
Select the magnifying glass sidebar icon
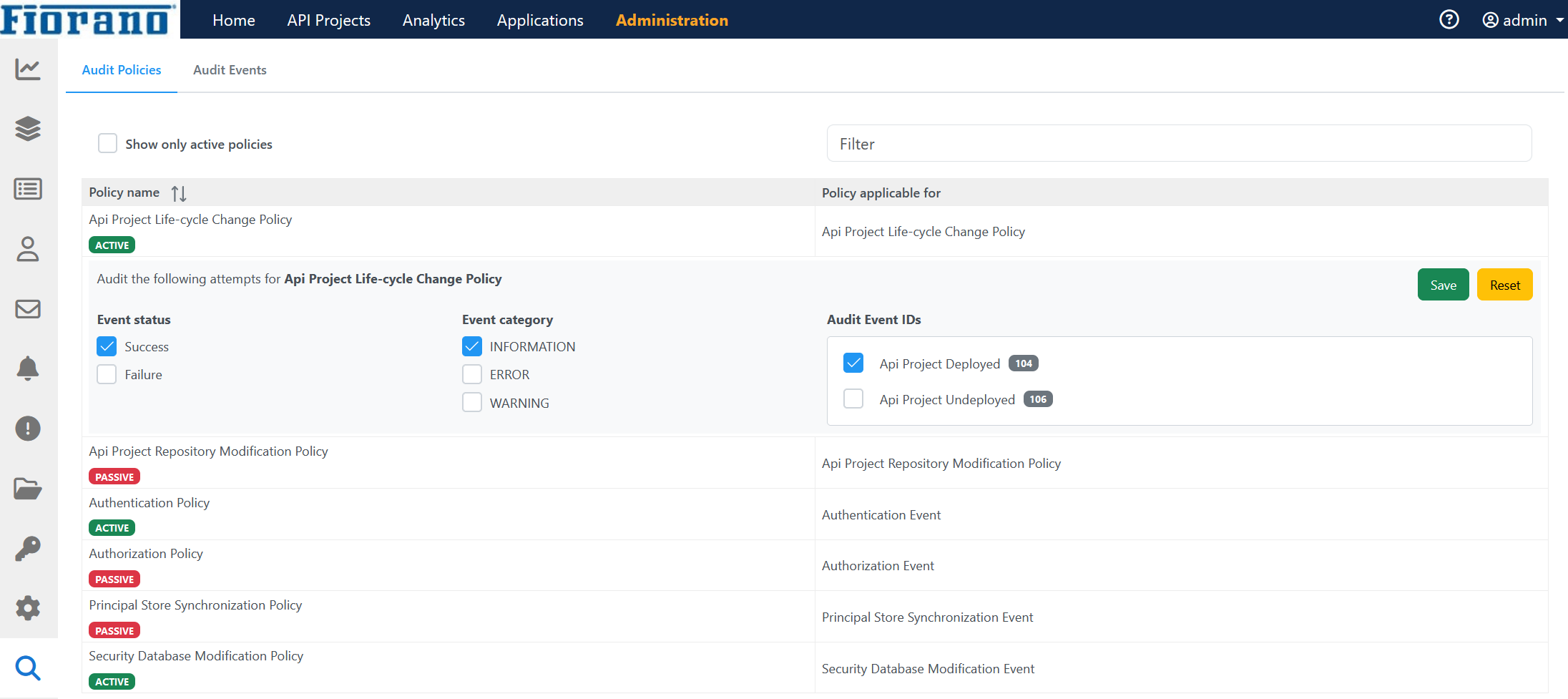[x=28, y=668]
